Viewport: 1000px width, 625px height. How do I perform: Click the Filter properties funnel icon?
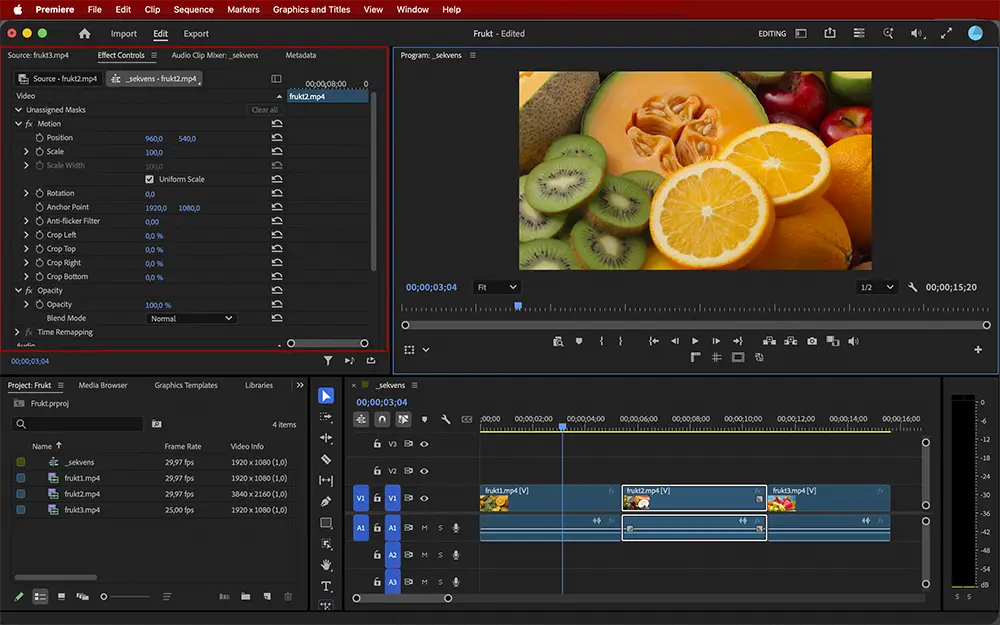tap(328, 361)
